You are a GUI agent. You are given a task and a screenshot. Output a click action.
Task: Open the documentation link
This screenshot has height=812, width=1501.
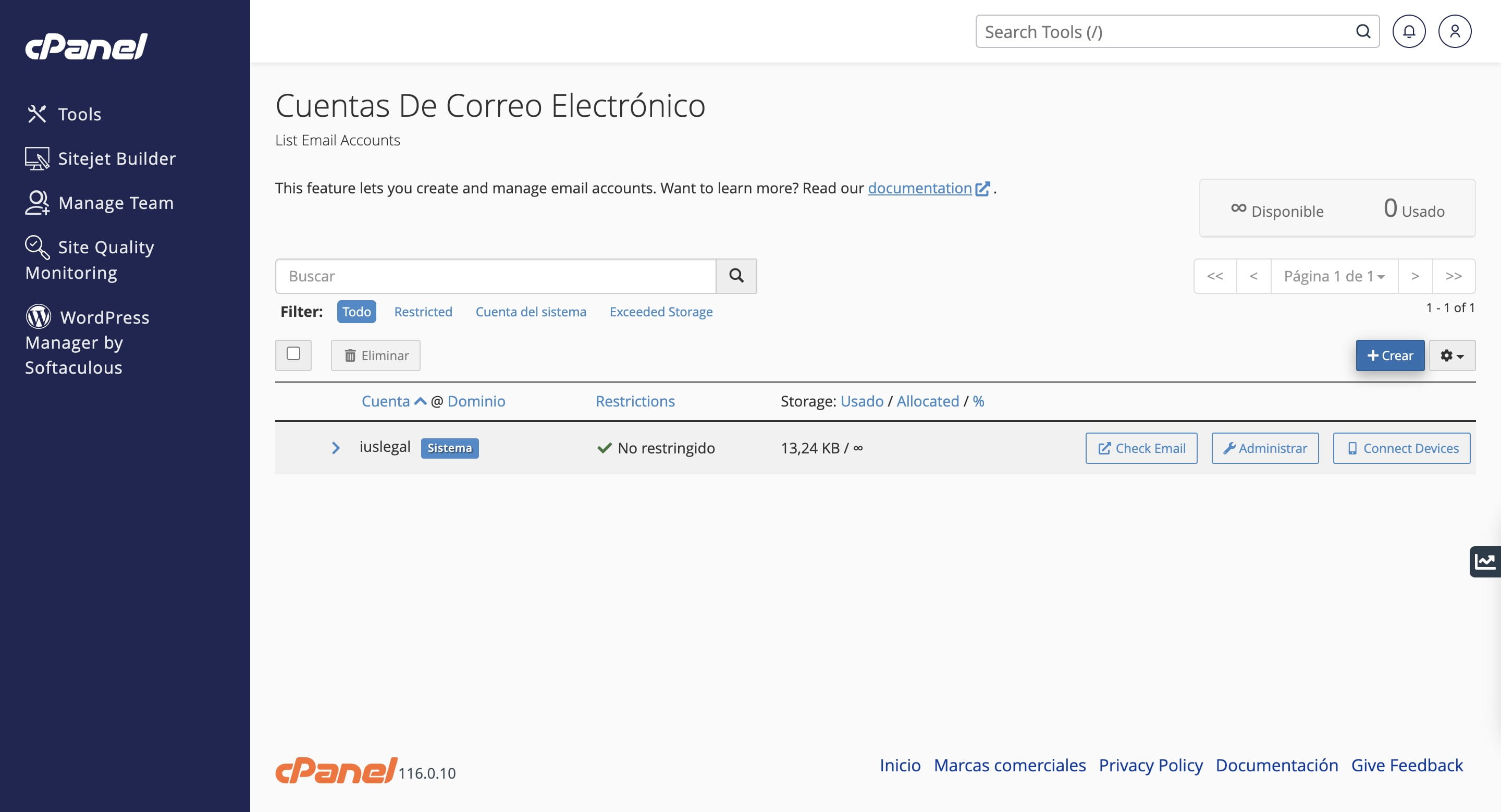click(919, 188)
